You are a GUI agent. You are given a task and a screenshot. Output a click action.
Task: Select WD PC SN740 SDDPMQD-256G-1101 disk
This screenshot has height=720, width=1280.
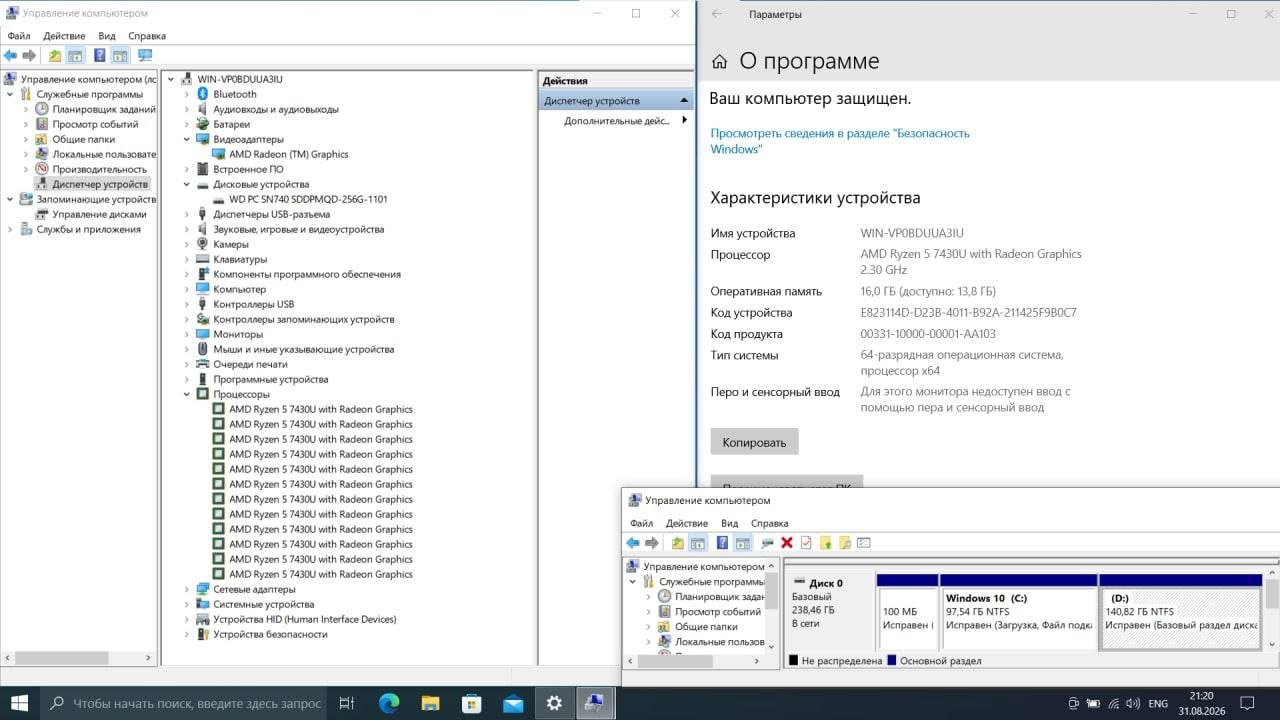click(308, 199)
